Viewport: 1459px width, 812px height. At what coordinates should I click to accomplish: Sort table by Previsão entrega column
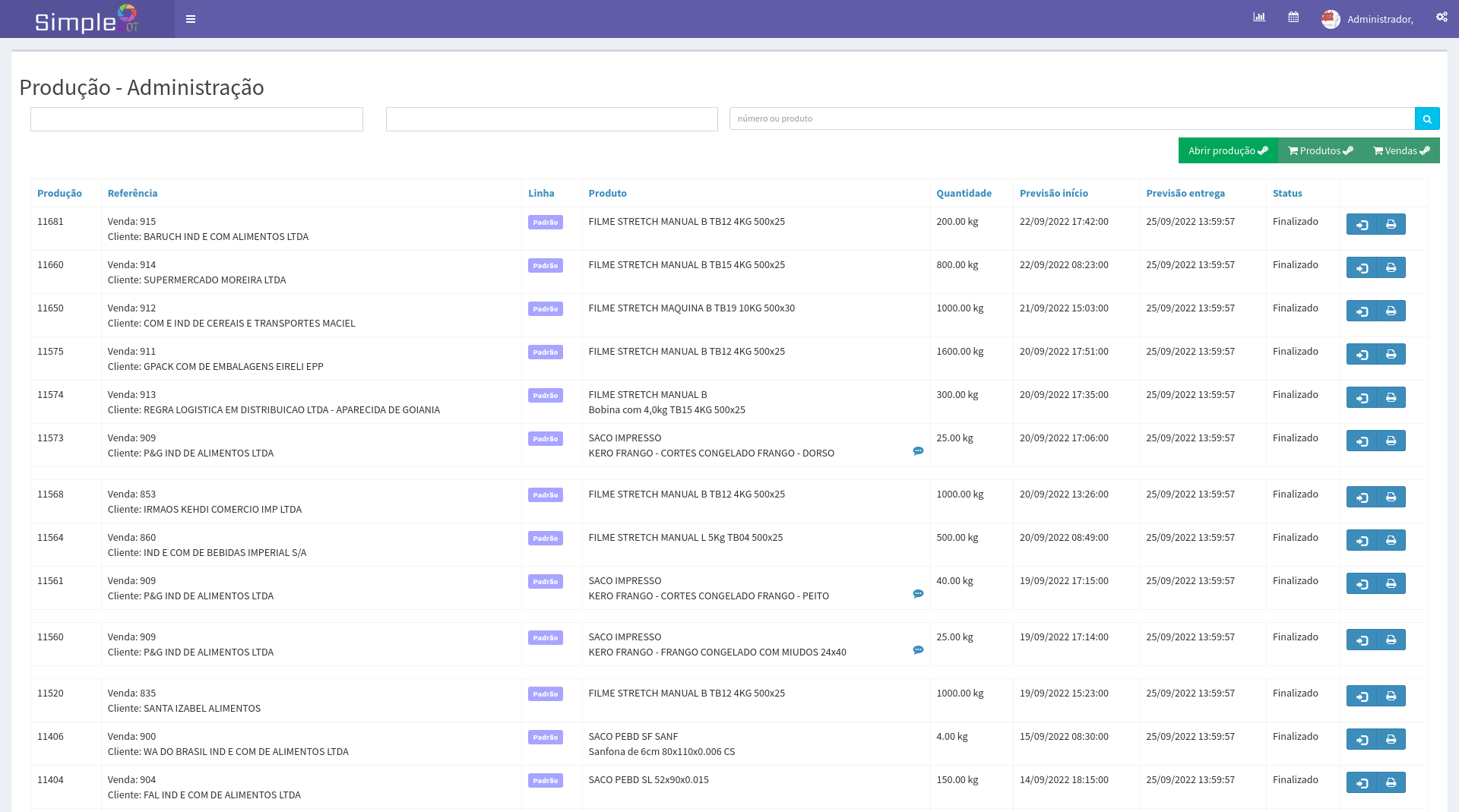[1185, 194]
